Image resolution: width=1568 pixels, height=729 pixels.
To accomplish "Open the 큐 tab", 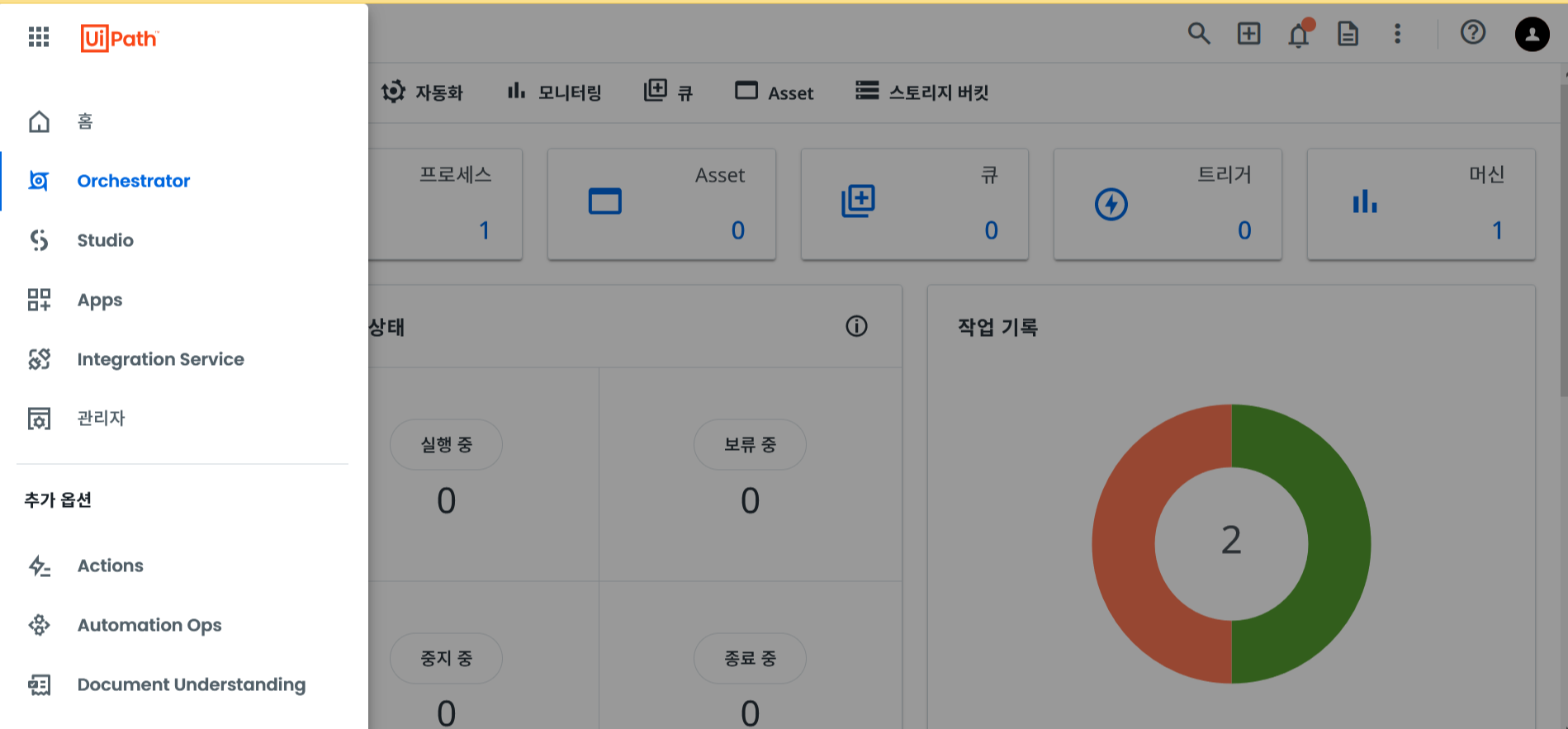I will pos(668,92).
